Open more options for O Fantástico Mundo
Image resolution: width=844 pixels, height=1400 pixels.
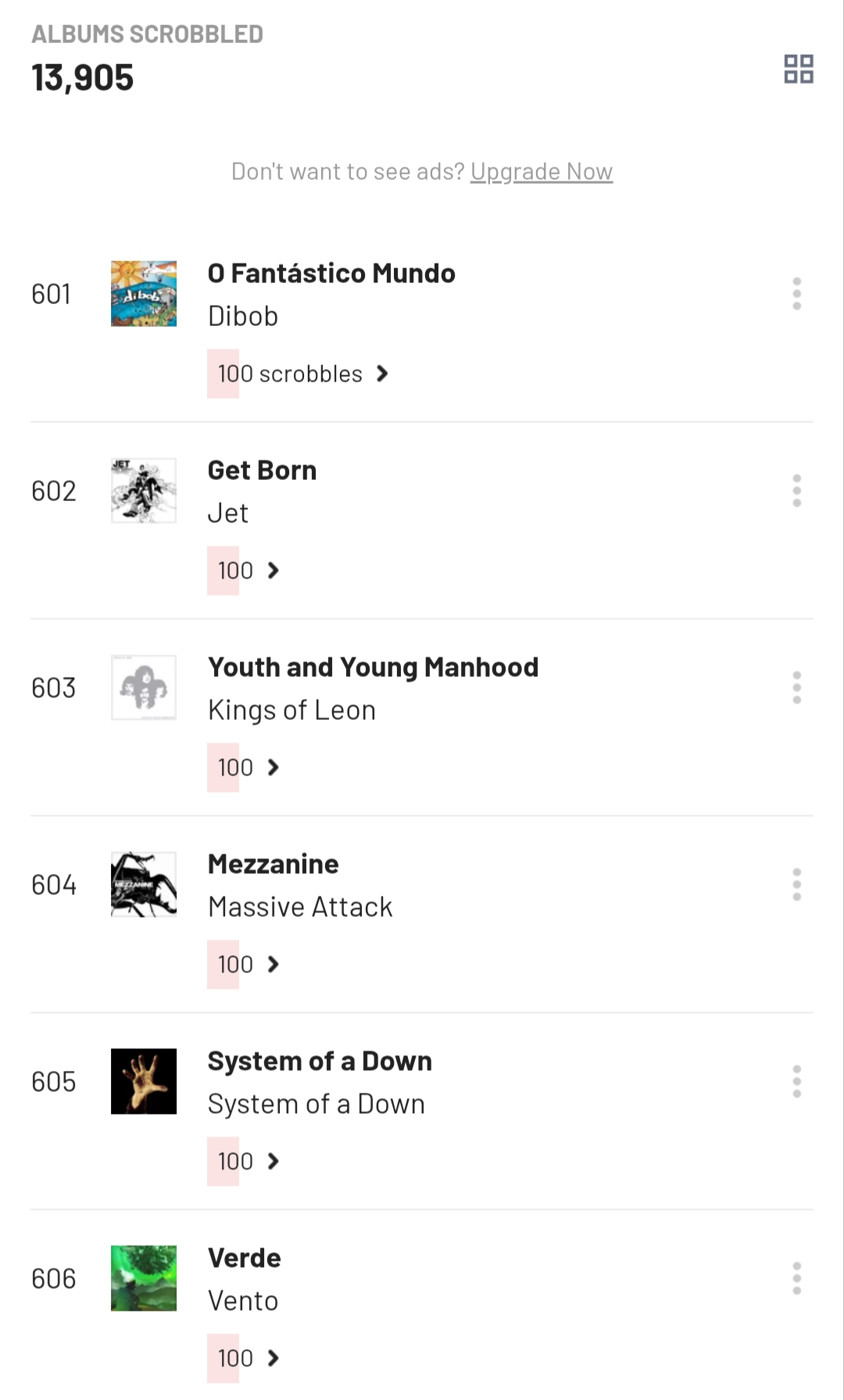[x=796, y=294]
